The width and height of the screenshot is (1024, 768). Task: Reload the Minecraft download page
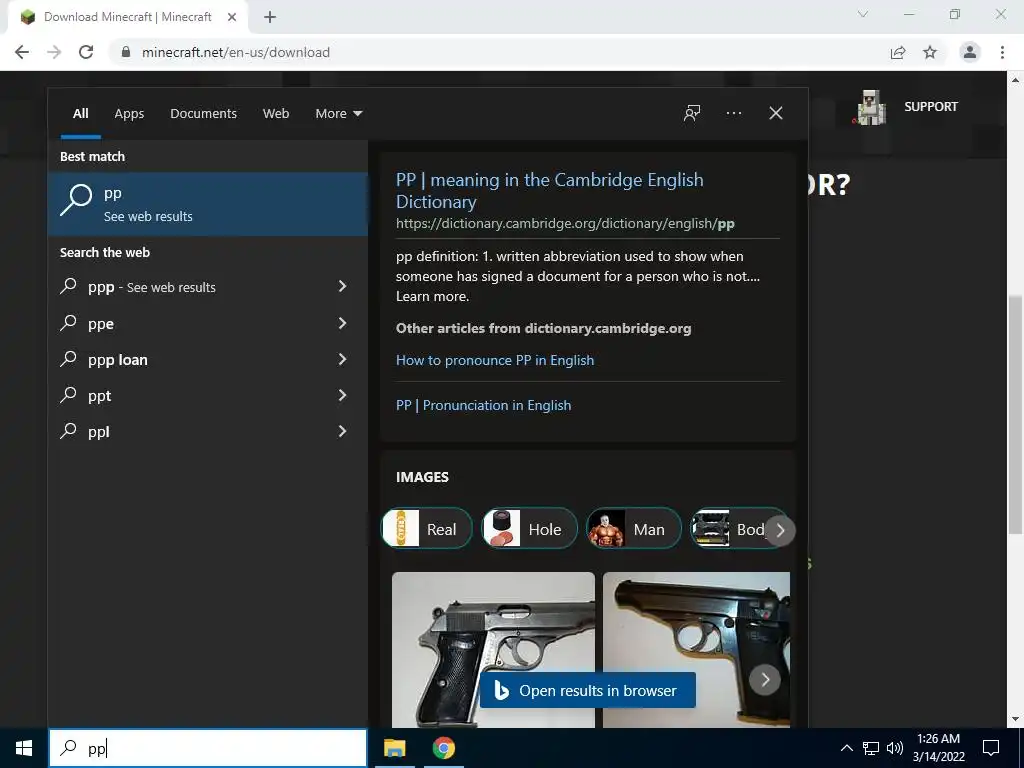tap(86, 52)
